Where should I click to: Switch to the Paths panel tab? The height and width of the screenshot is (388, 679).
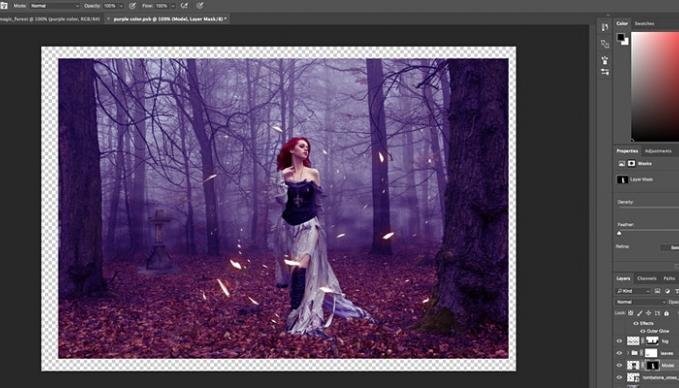pos(669,278)
